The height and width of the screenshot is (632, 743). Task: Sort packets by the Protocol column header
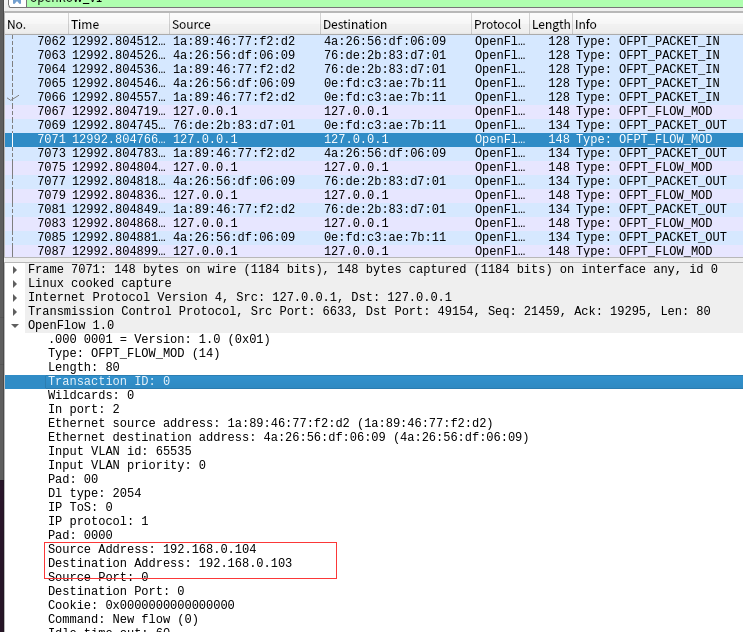click(x=500, y=25)
